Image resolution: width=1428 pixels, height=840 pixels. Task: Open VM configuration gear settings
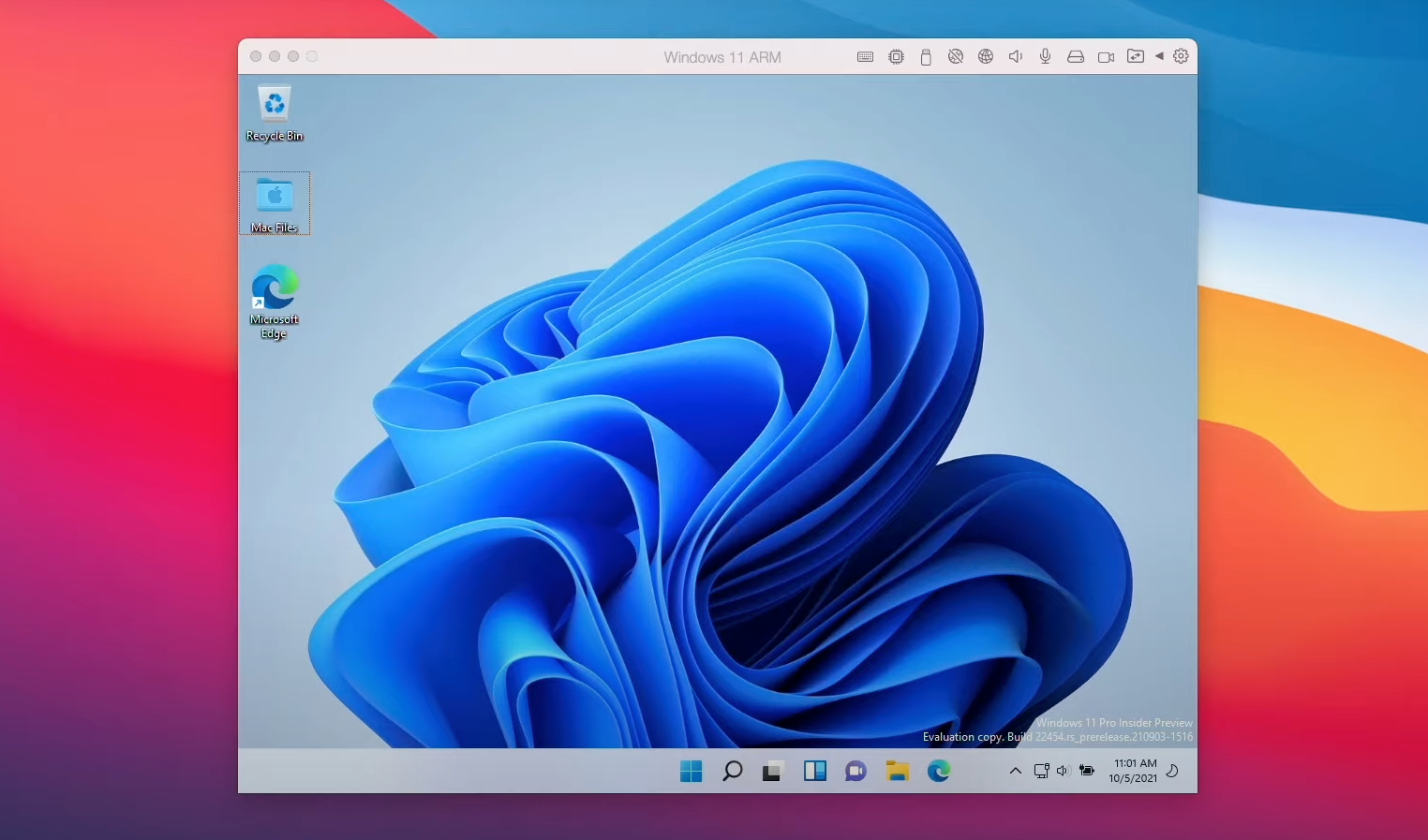[1181, 56]
